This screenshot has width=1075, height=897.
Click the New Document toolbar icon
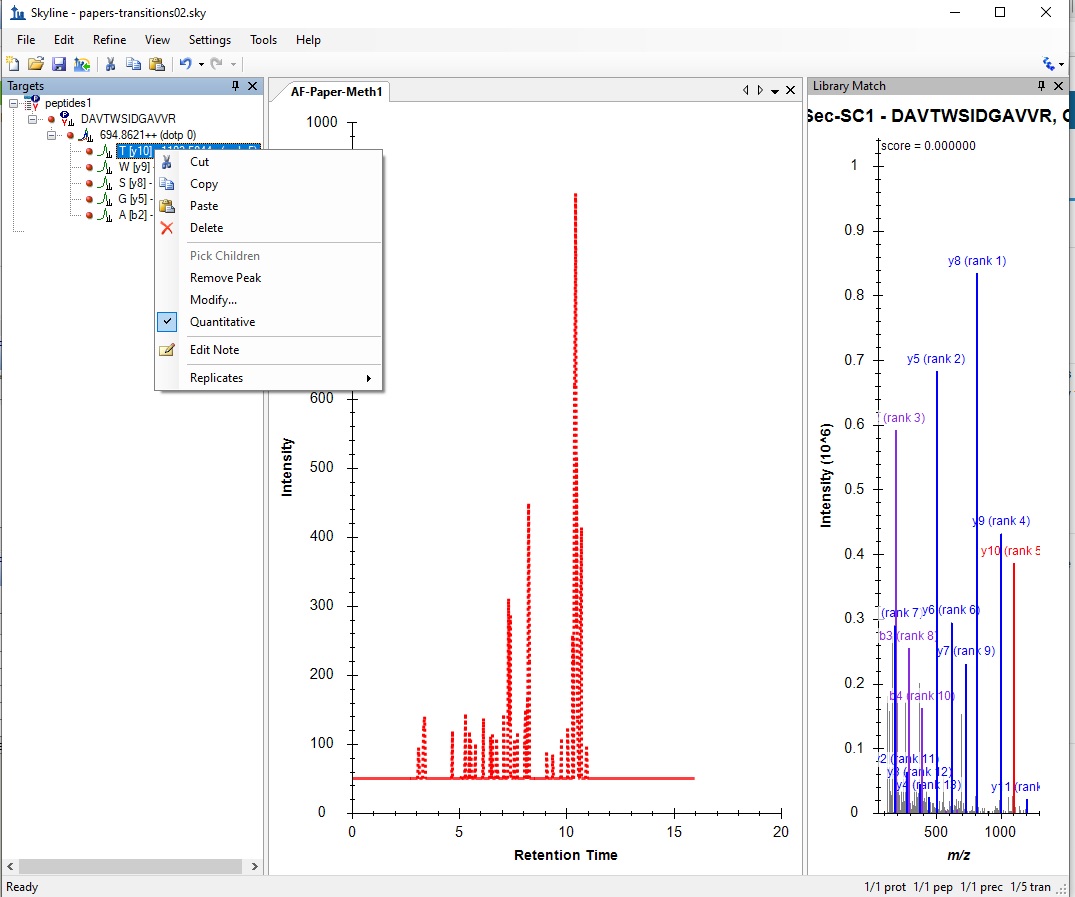point(12,64)
